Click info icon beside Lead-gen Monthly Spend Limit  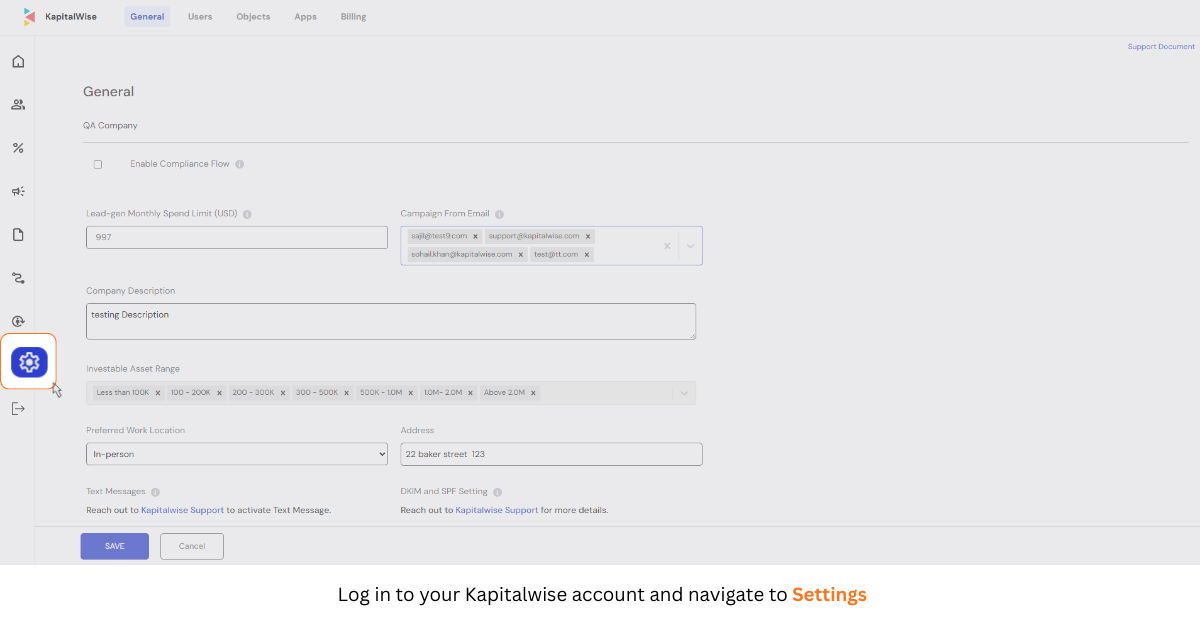[247, 214]
